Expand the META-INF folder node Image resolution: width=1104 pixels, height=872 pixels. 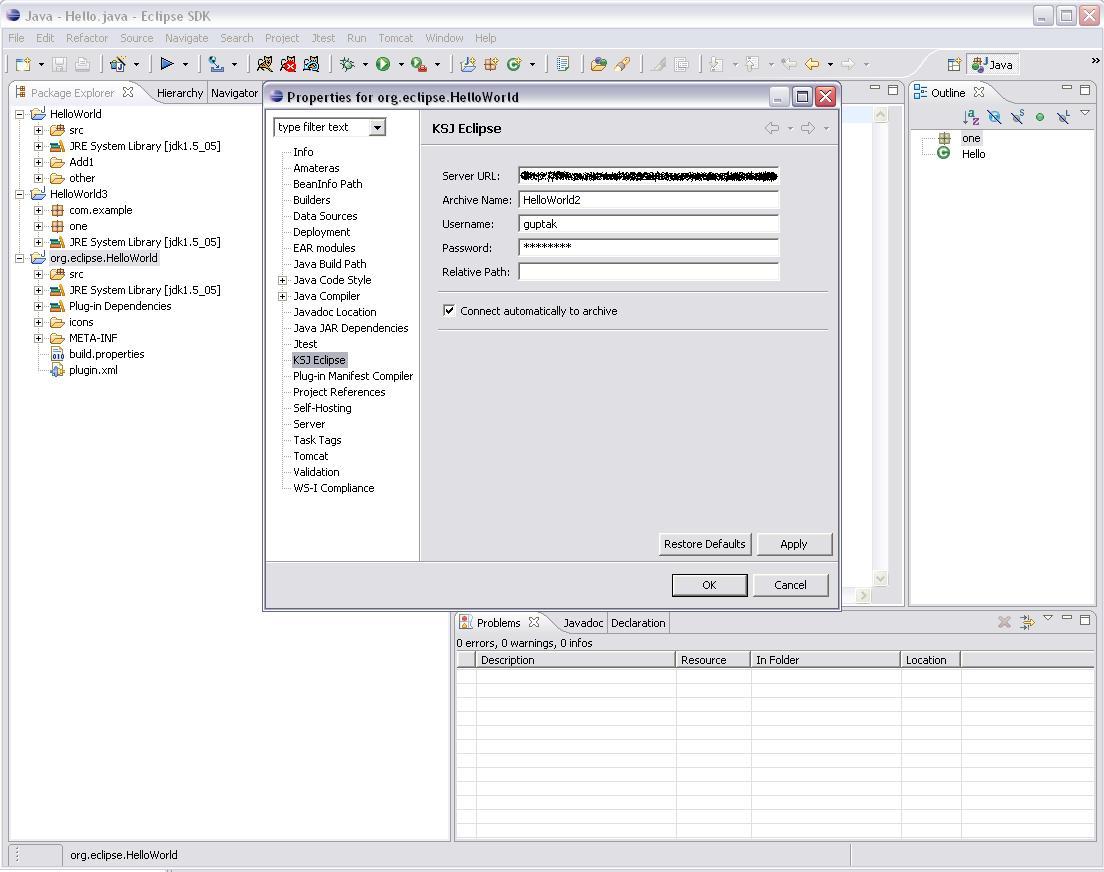39,339
